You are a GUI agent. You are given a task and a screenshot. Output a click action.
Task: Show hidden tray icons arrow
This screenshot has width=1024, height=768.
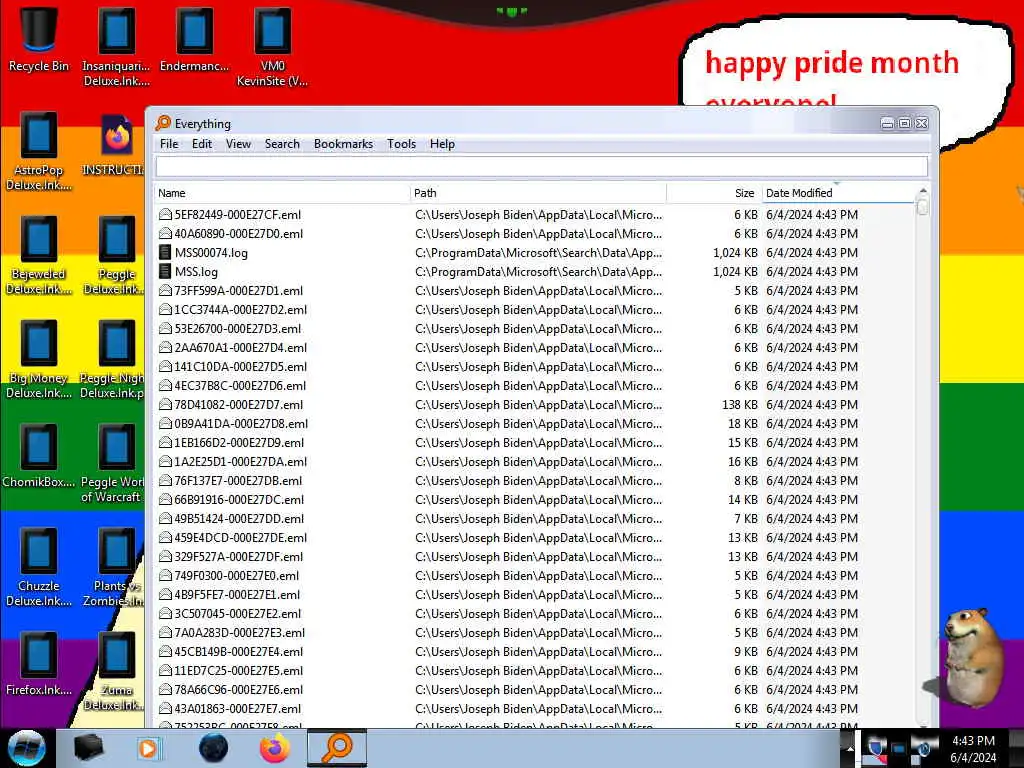pos(850,748)
